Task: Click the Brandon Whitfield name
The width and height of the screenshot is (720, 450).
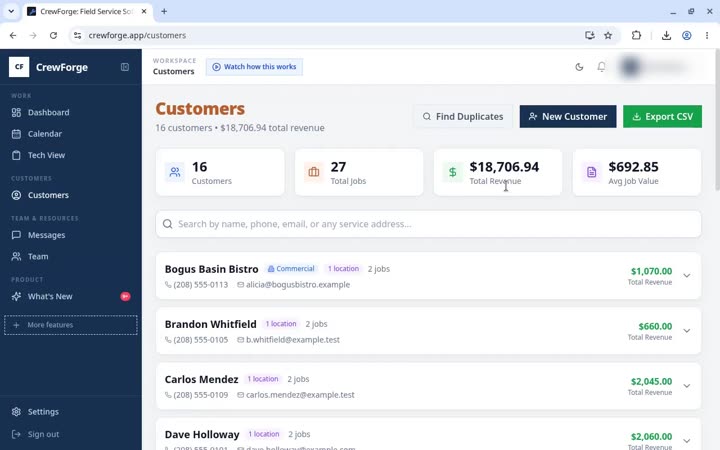Action: click(x=211, y=324)
